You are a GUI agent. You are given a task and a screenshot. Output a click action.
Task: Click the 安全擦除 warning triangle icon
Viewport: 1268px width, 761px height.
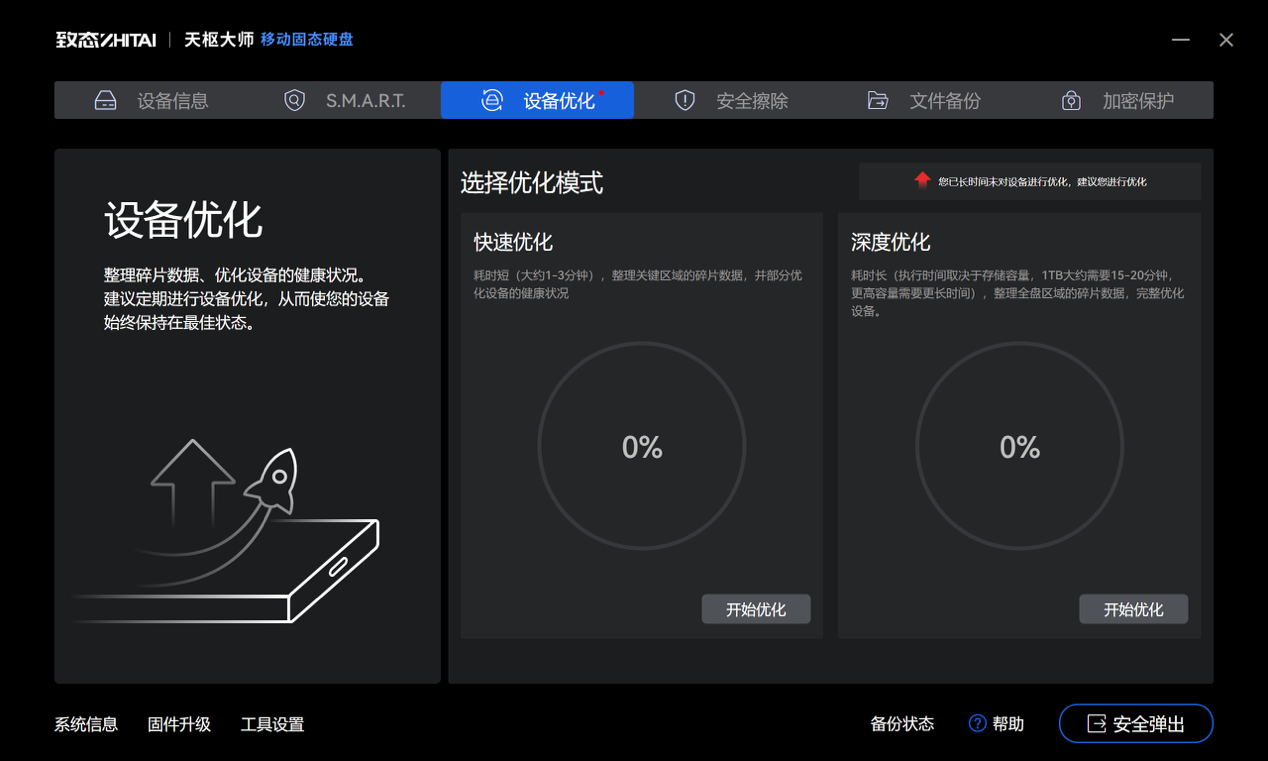click(684, 100)
